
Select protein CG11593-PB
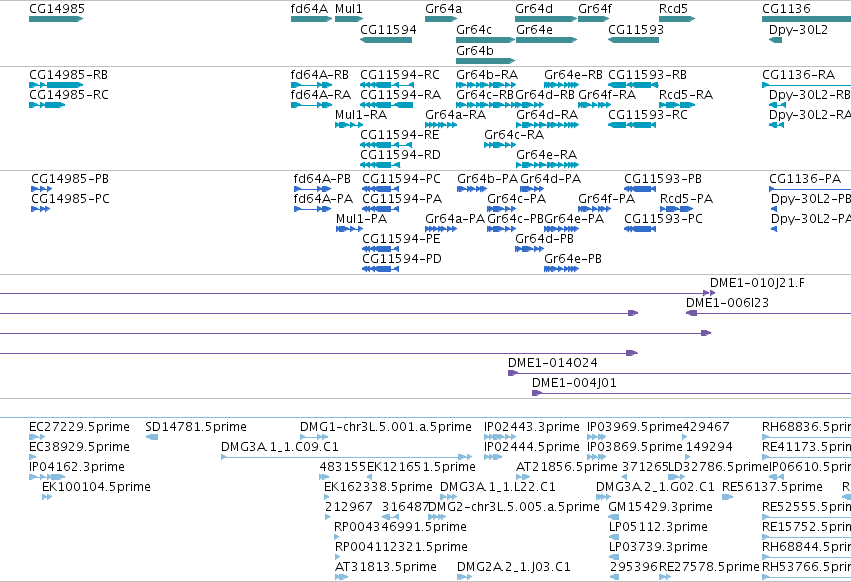coord(640,189)
